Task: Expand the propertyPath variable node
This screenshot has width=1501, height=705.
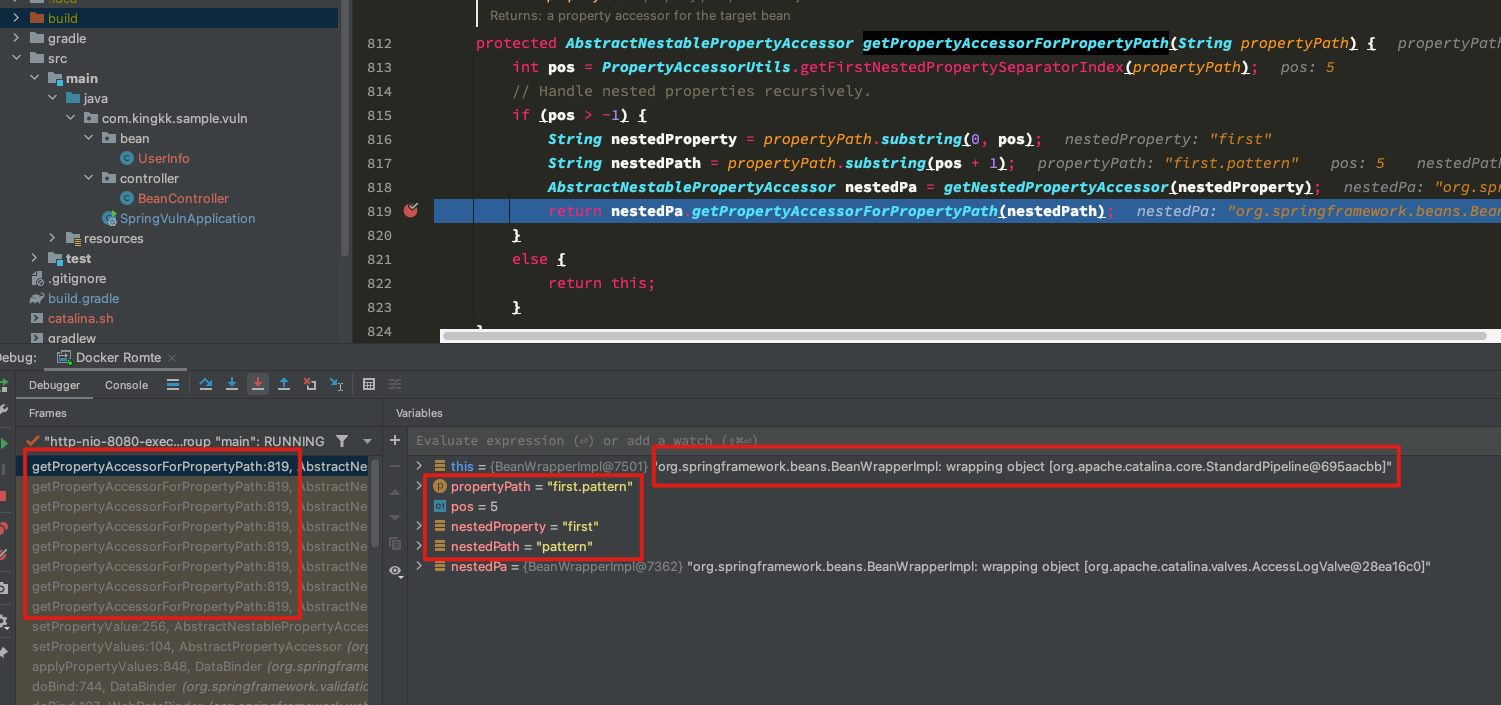Action: pos(420,486)
